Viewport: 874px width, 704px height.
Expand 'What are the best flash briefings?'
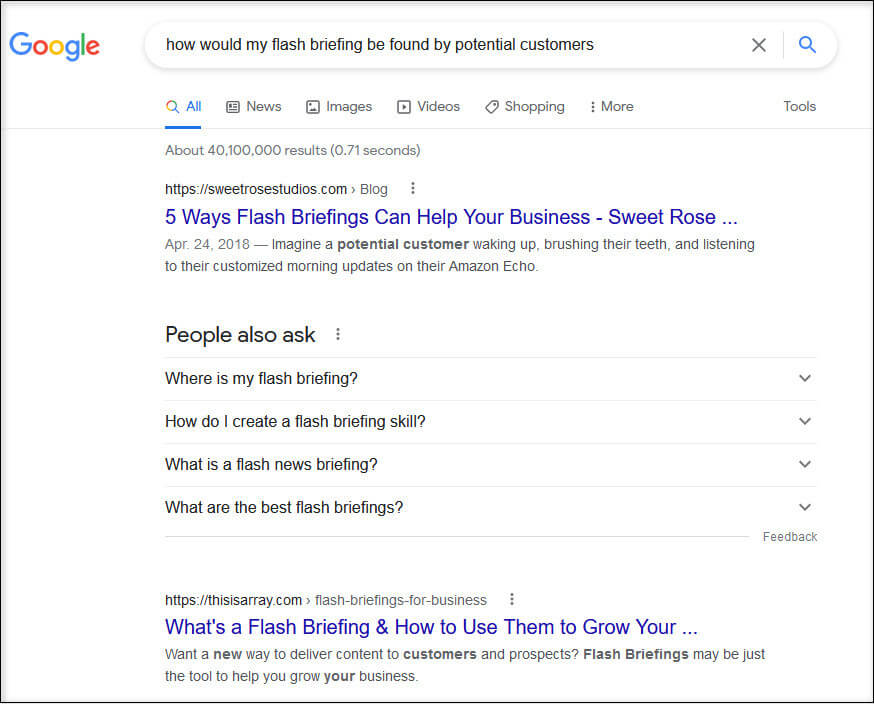coord(491,507)
